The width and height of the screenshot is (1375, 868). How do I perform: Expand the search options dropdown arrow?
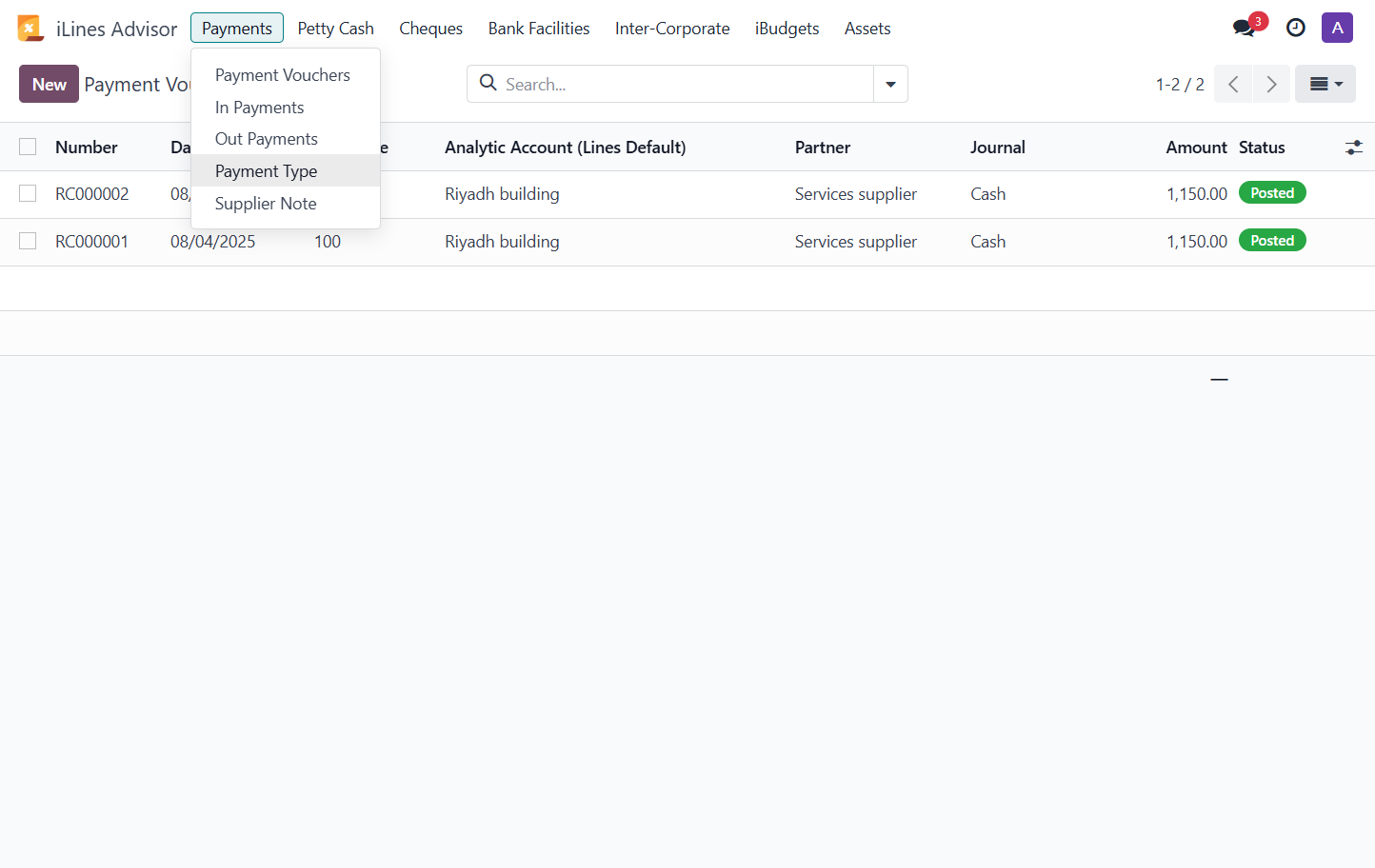[890, 84]
